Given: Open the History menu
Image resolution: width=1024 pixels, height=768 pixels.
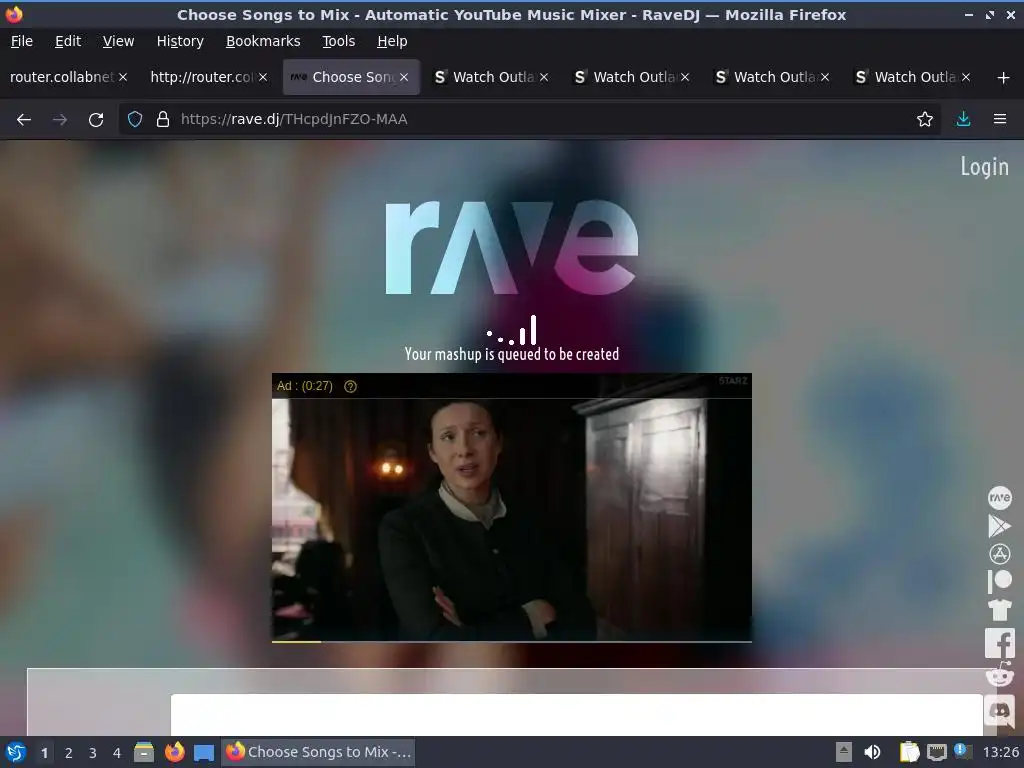Looking at the screenshot, I should (180, 41).
